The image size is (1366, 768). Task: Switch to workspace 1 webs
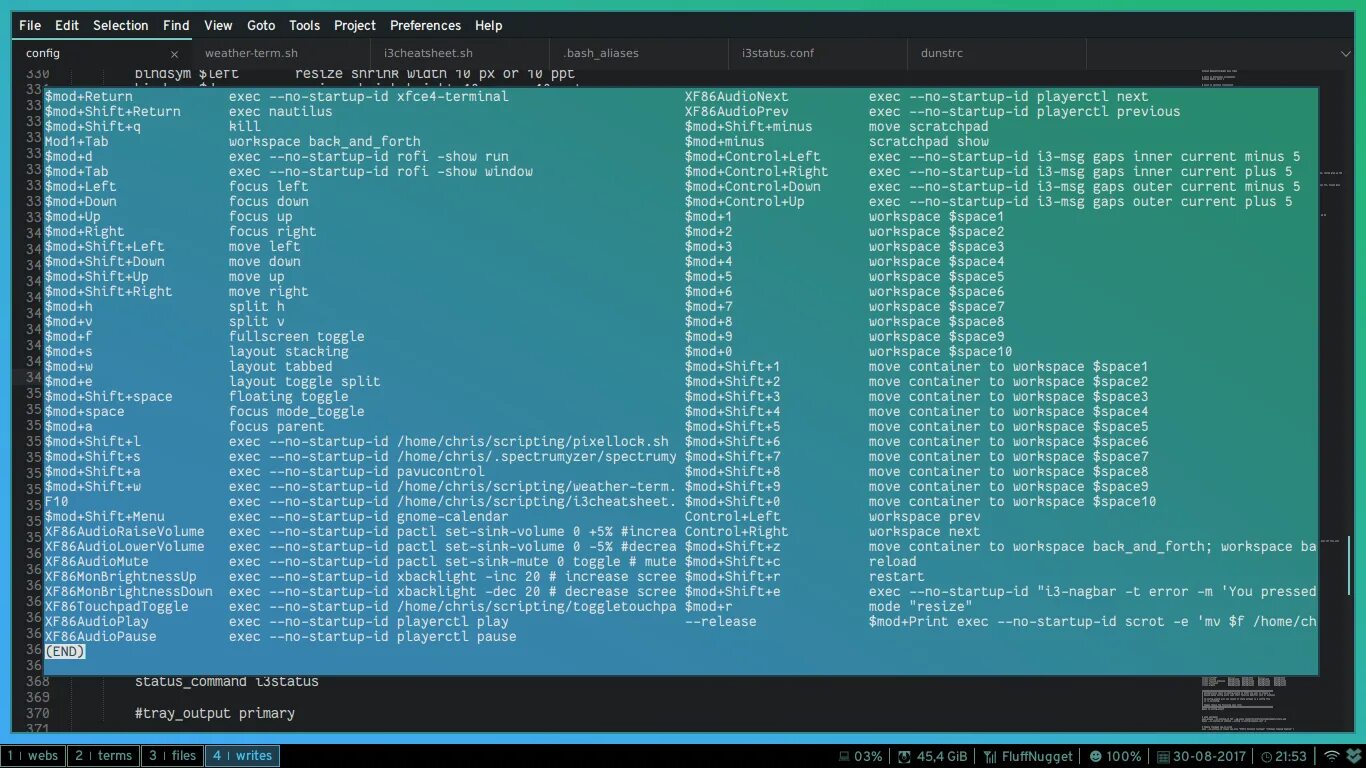33,756
